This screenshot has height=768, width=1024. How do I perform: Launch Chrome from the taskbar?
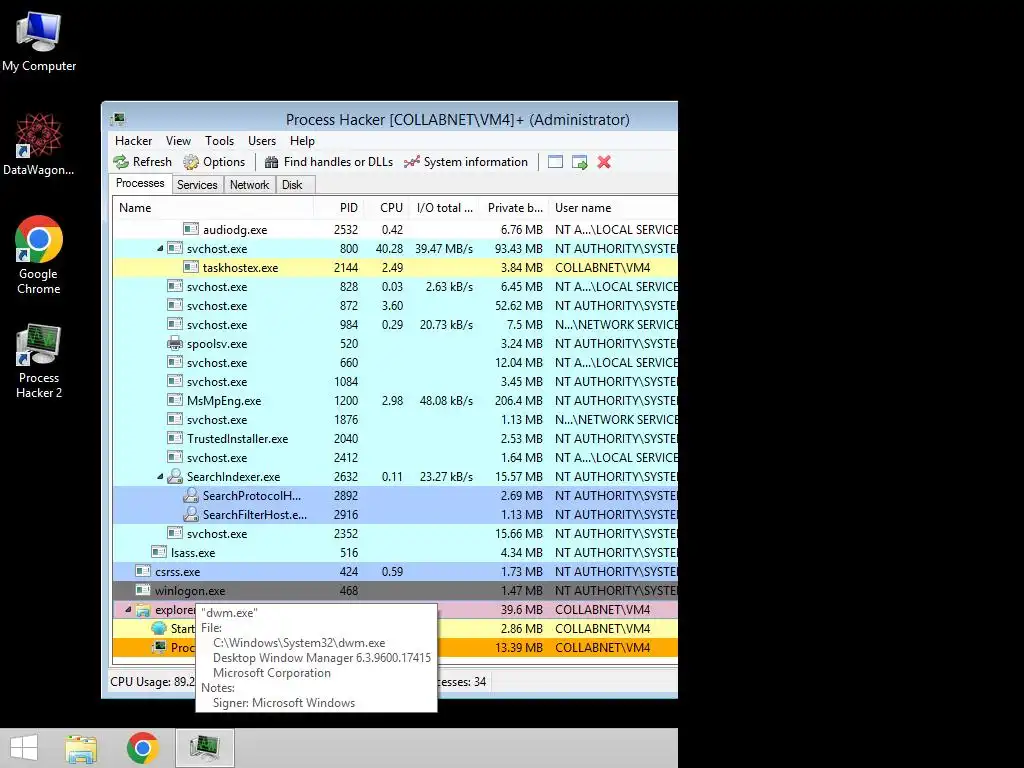pos(142,748)
